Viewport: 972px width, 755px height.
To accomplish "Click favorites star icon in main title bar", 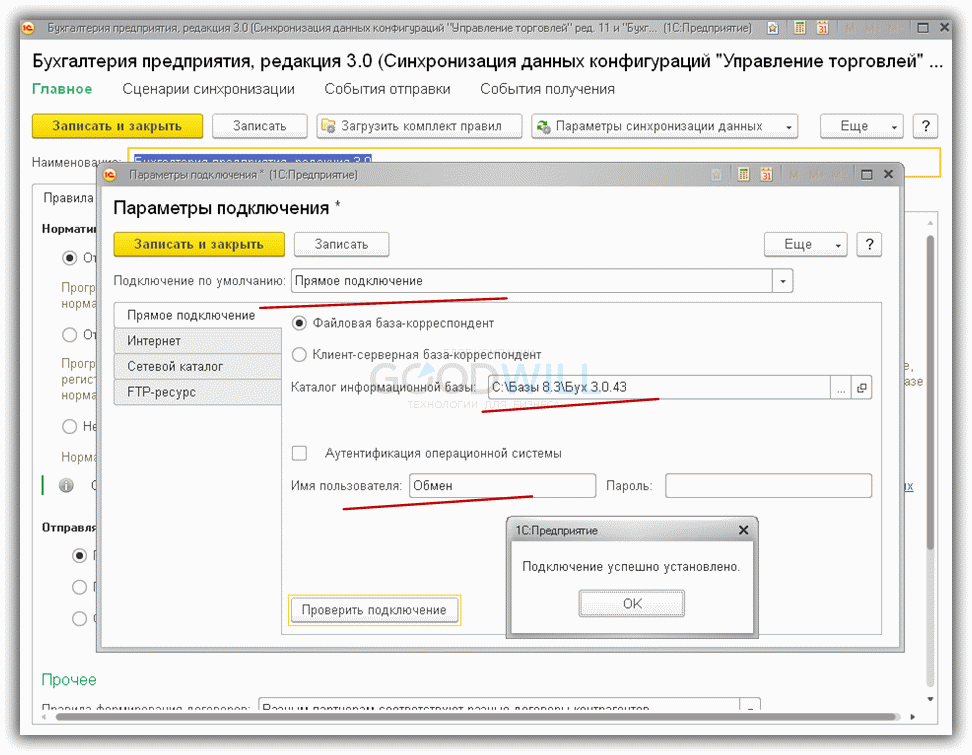I will pyautogui.click(x=773, y=27).
